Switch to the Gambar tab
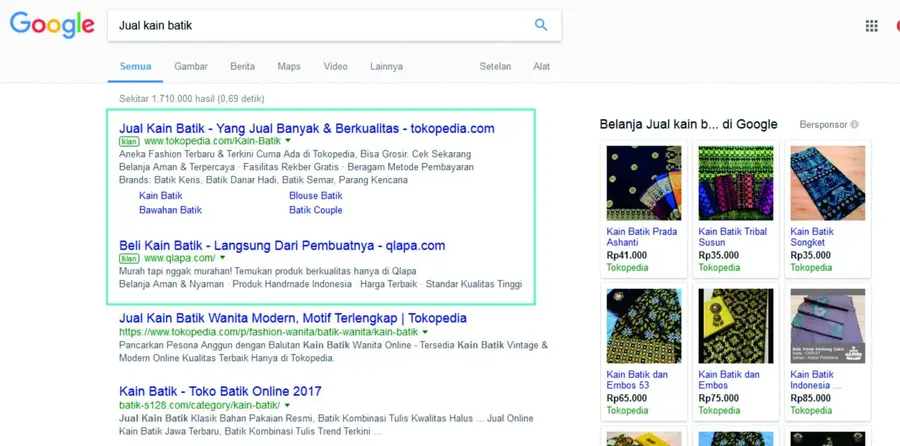The width and height of the screenshot is (900, 446). pyautogui.click(x=191, y=67)
